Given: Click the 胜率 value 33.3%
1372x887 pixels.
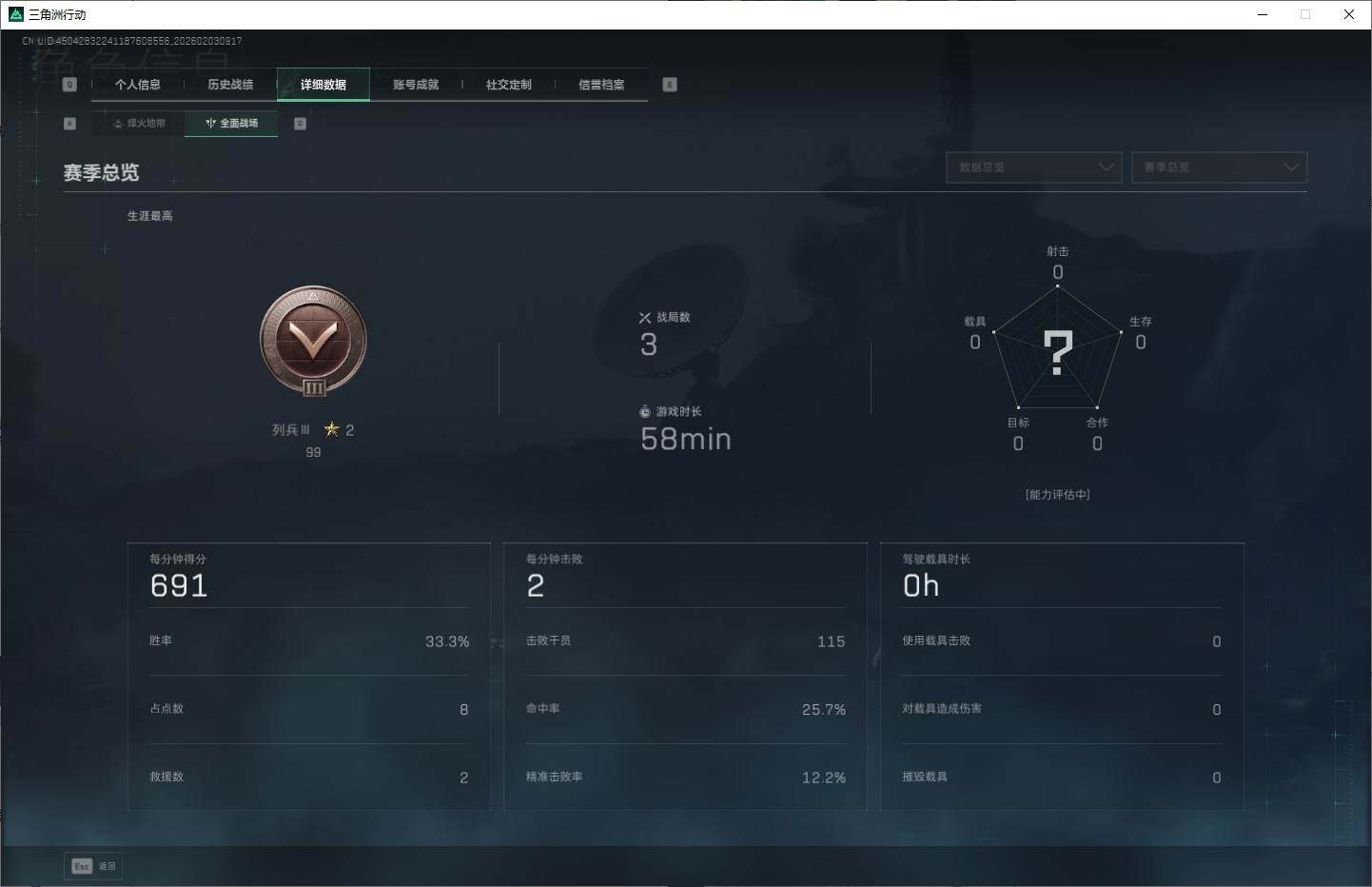Looking at the screenshot, I should point(447,641).
